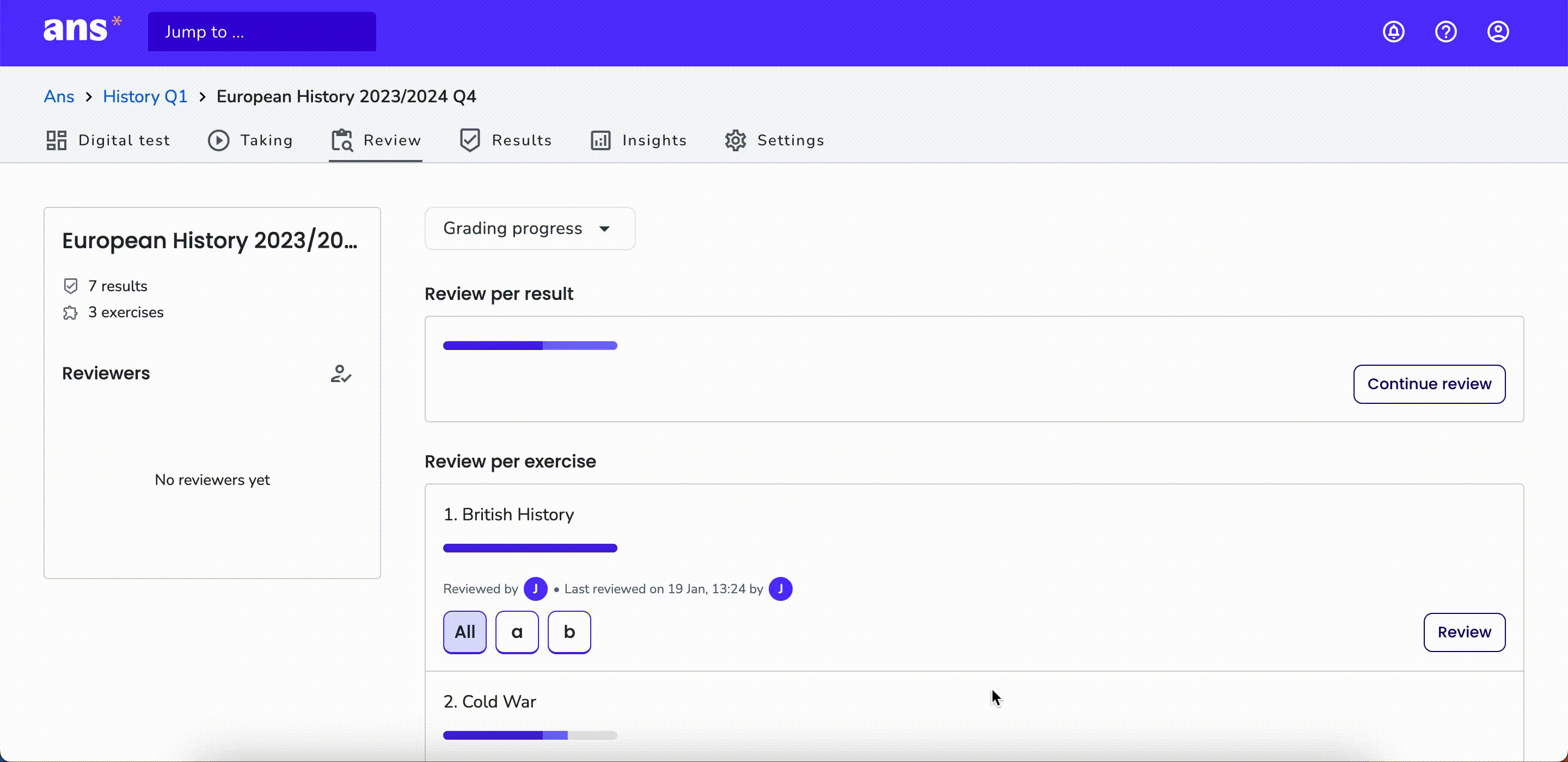This screenshot has width=1568, height=762.
Task: Click the European History card title
Action: (210, 241)
